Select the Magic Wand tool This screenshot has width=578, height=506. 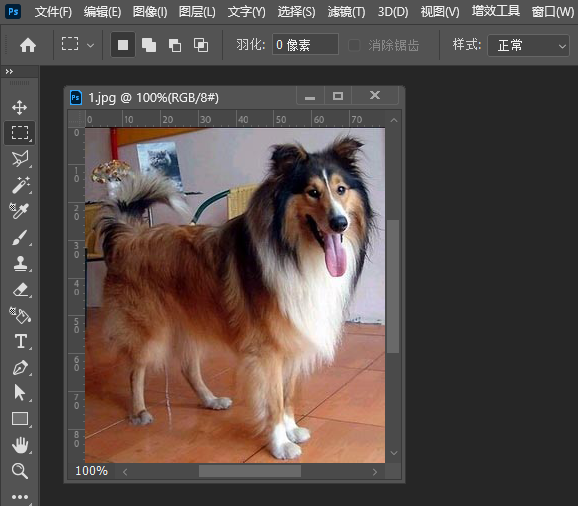click(x=20, y=185)
